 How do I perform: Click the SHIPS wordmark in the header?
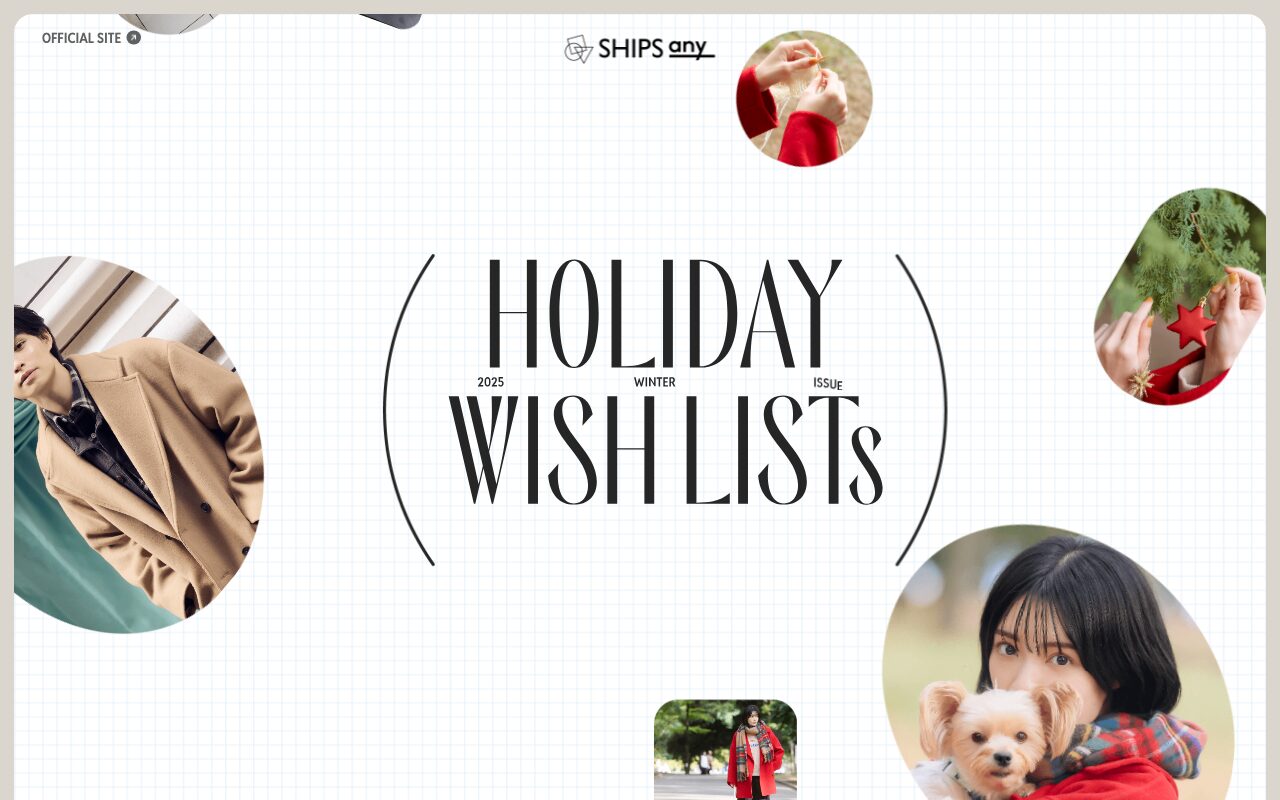(630, 48)
